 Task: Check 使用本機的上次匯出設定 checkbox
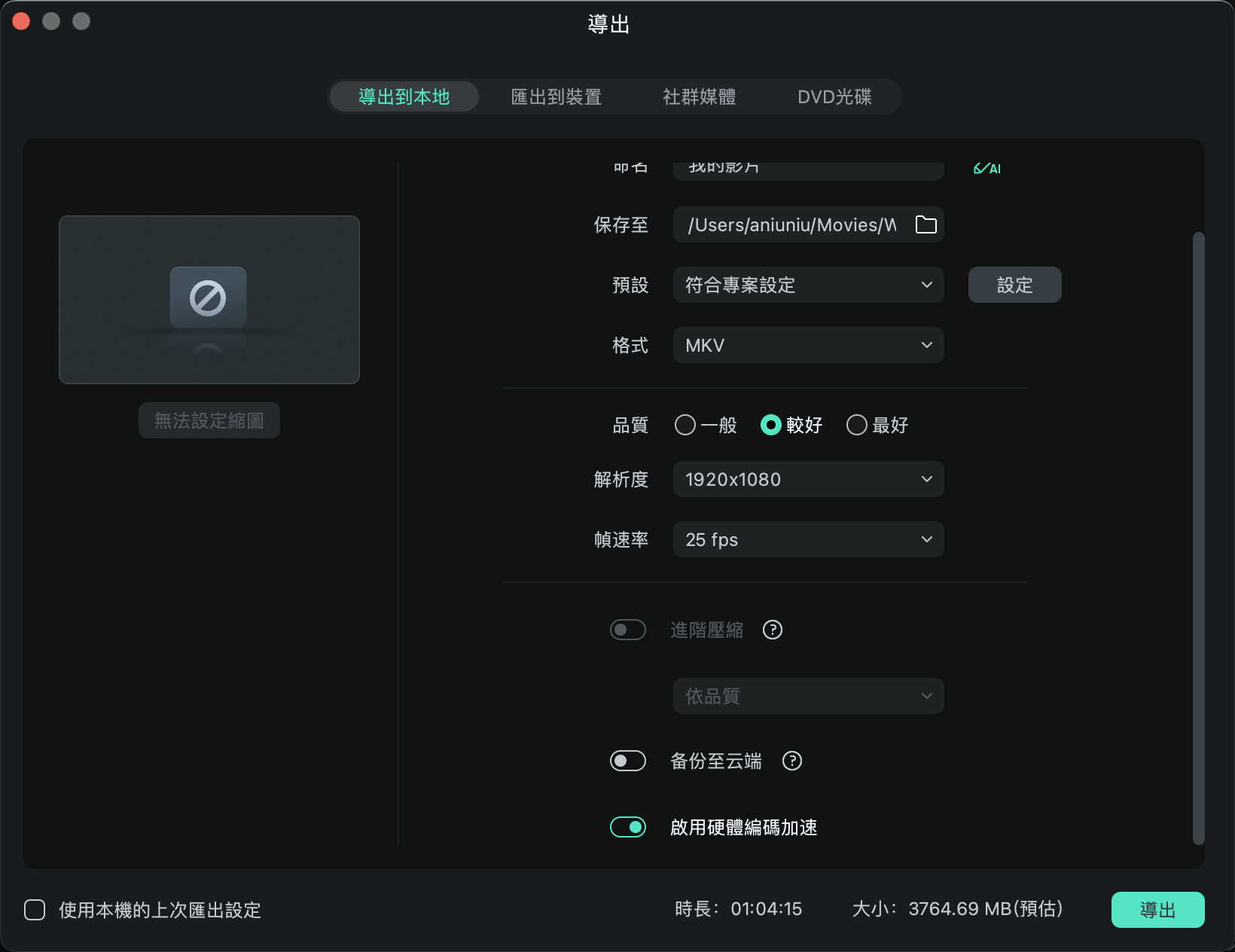coord(35,910)
